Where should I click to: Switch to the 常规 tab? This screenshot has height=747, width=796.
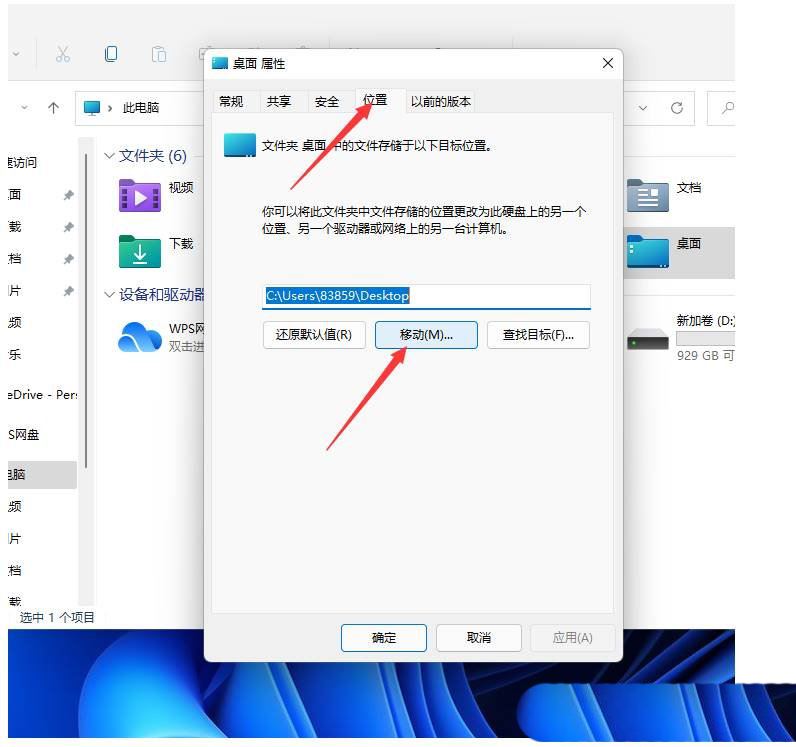tap(231, 102)
